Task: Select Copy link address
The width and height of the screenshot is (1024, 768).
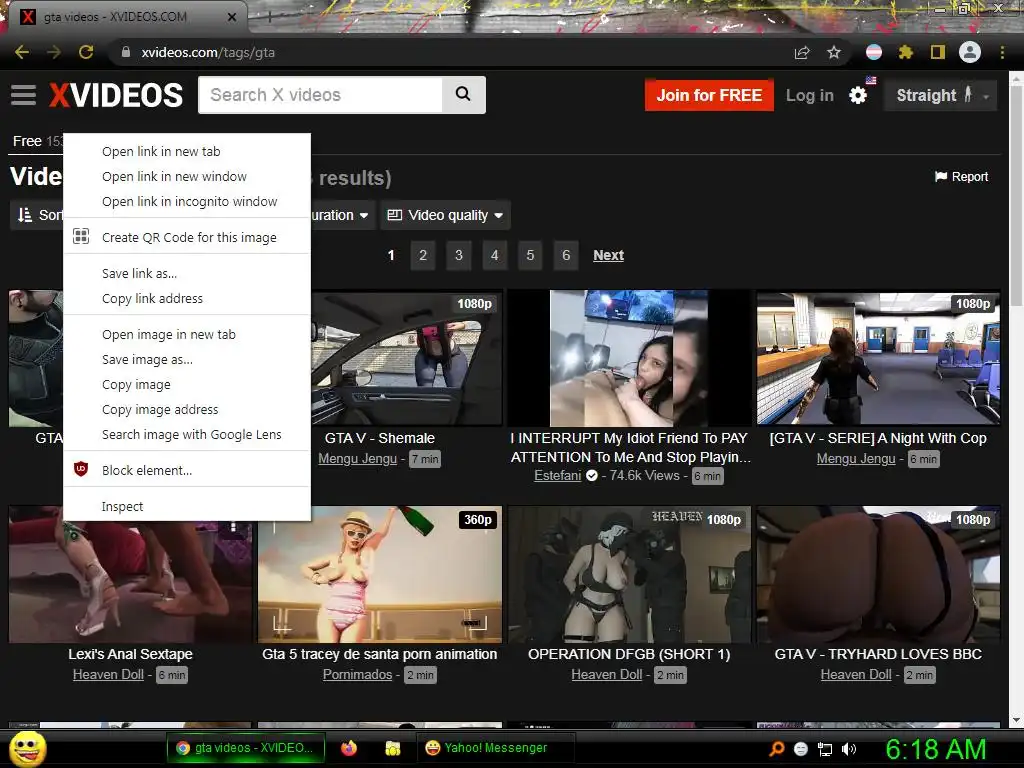Action: (x=187, y=298)
